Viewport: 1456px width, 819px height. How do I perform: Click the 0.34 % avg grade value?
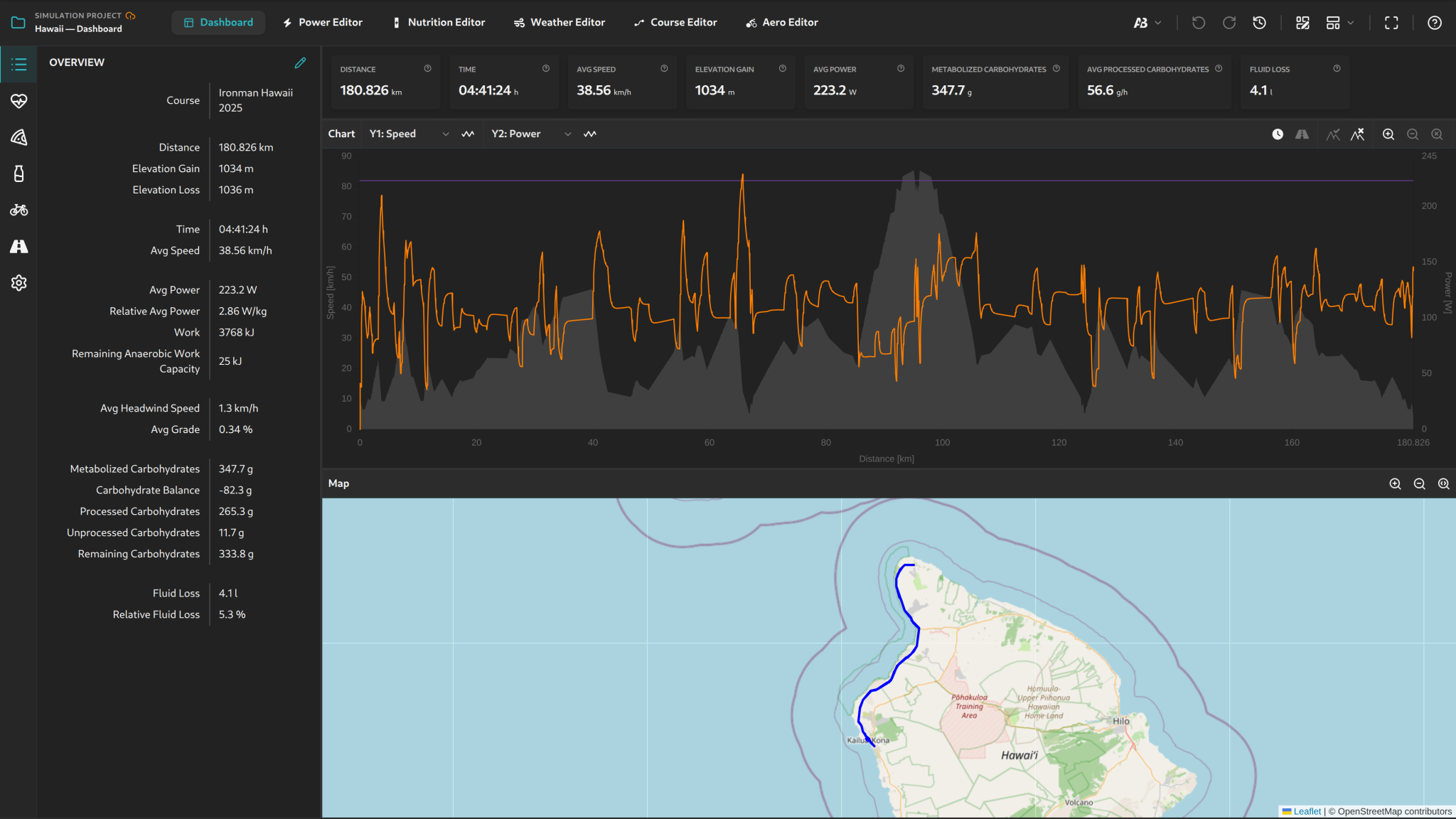(235, 430)
